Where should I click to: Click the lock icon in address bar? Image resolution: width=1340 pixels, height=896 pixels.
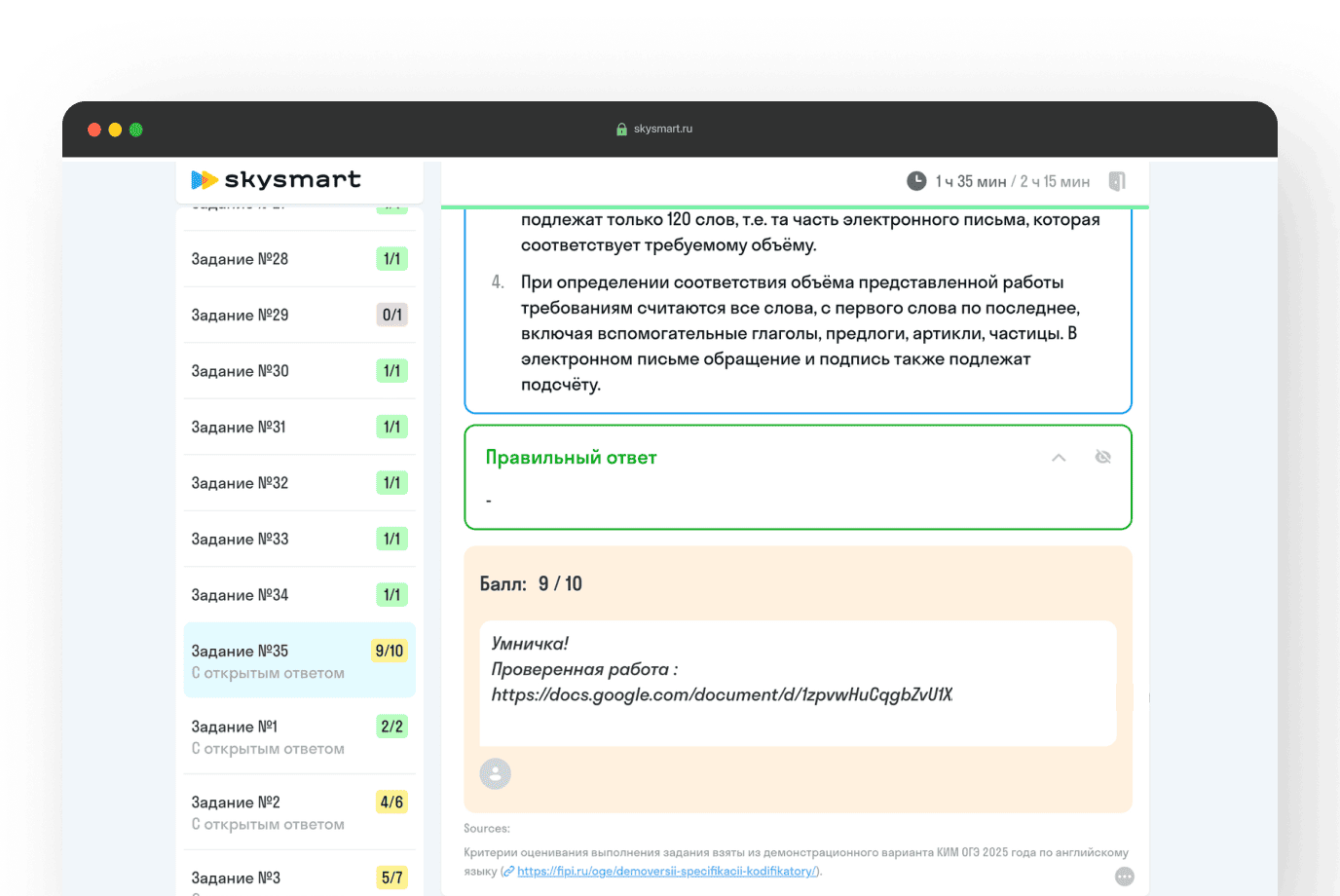[x=621, y=129]
